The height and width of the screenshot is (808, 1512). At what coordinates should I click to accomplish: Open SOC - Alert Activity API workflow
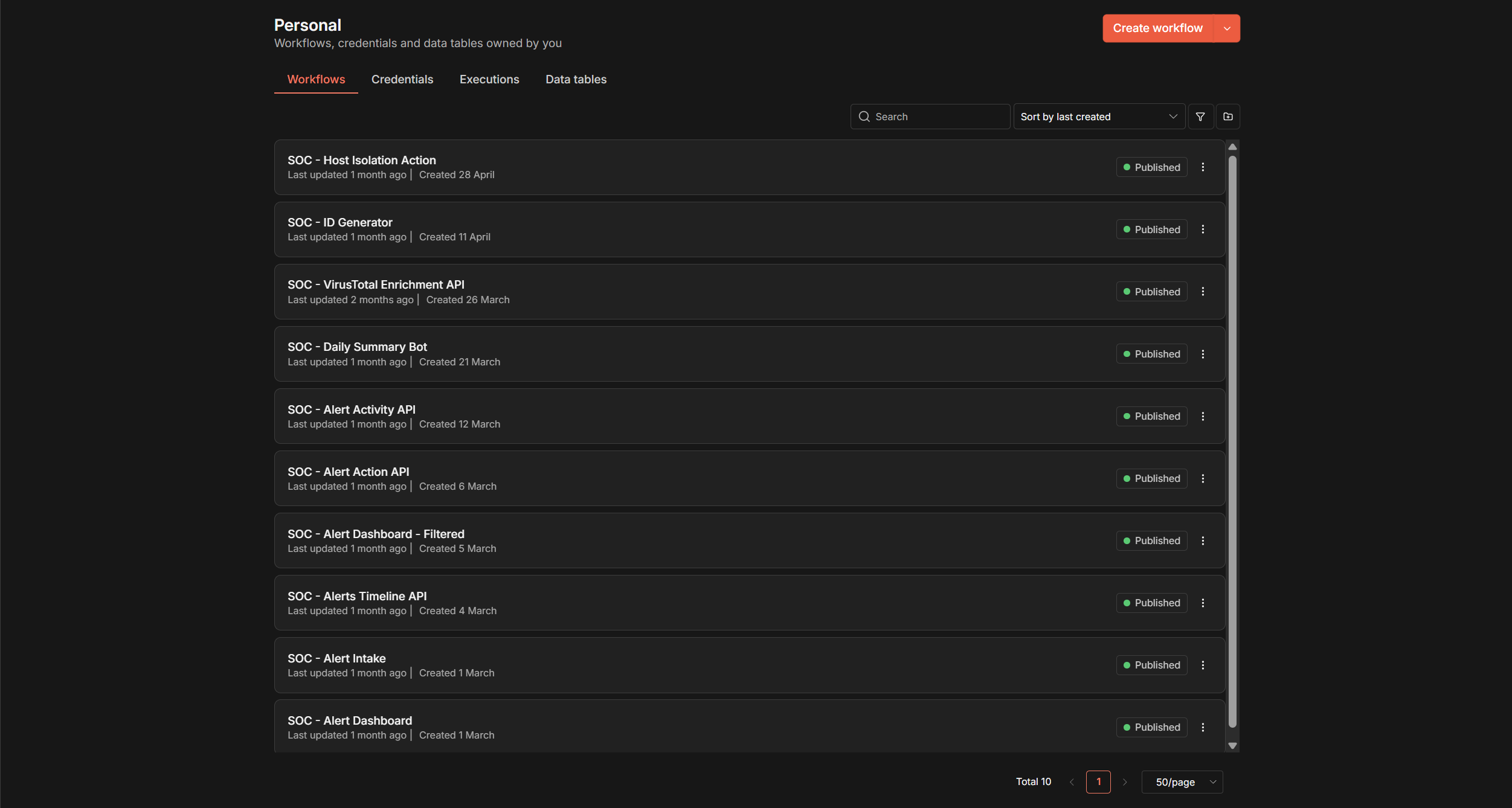(750, 416)
